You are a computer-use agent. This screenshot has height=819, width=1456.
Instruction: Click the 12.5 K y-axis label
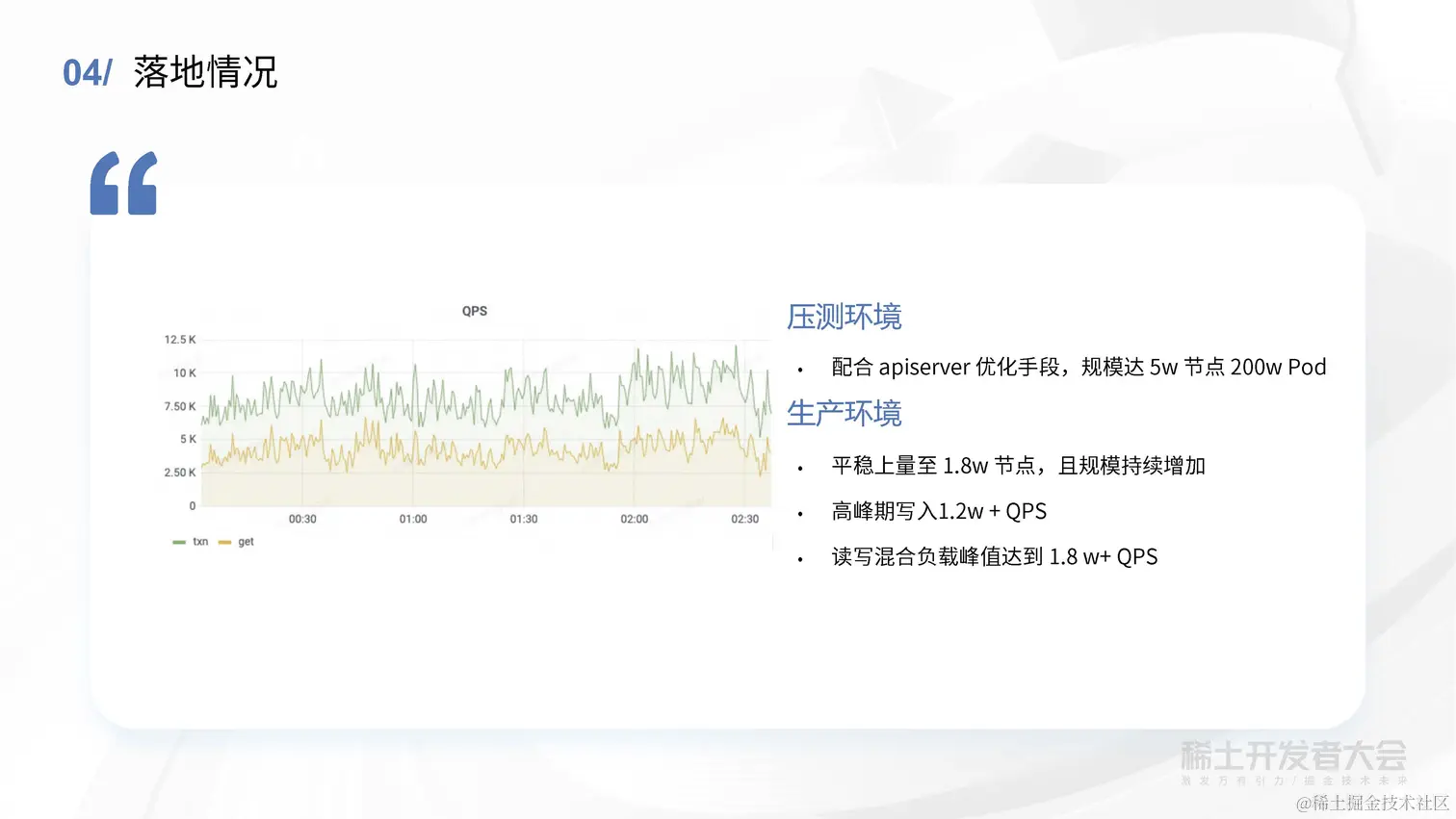pyautogui.click(x=180, y=340)
